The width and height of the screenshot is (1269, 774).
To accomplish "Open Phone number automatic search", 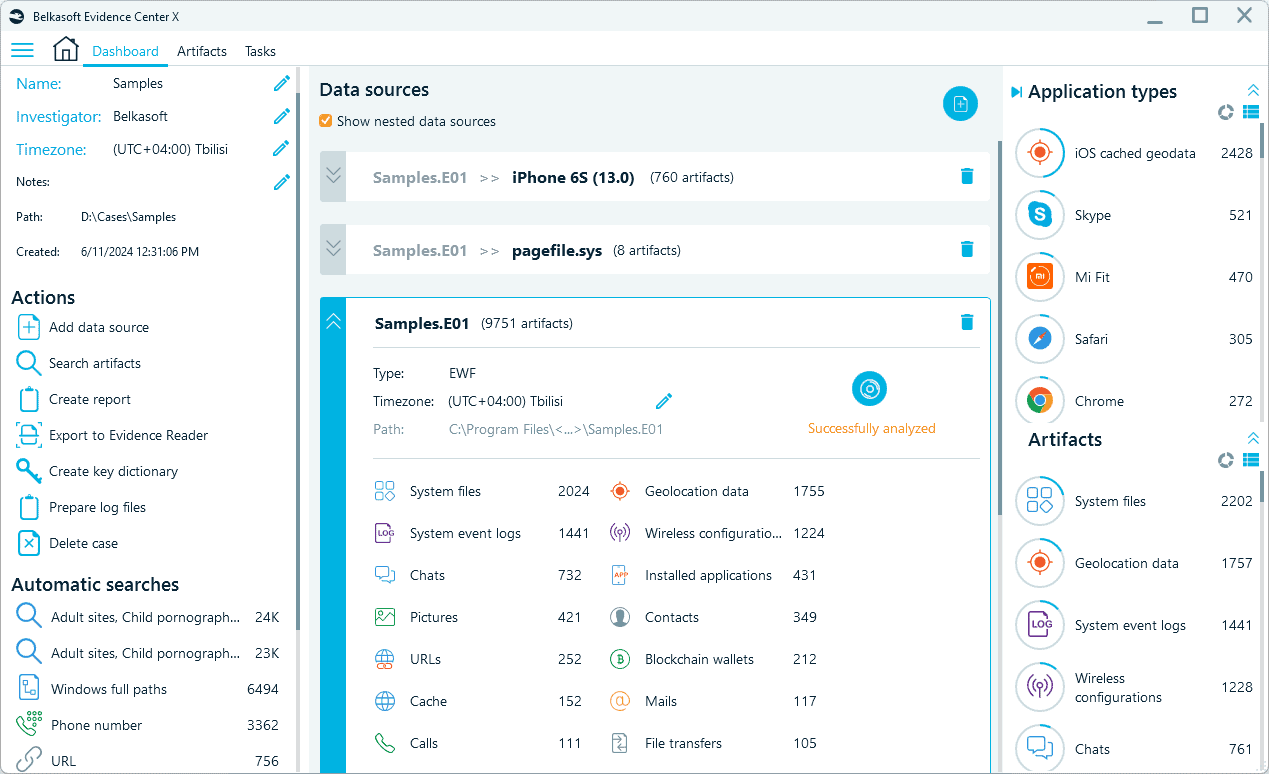I will pyautogui.click(x=148, y=725).
